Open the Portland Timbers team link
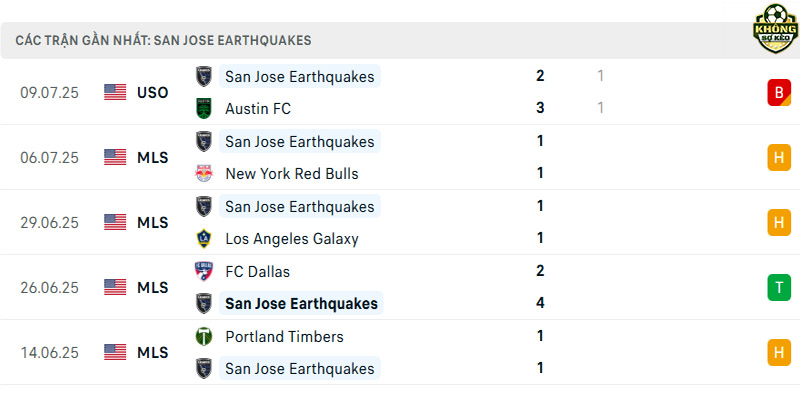Viewport: 800px width, 400px height. point(284,337)
